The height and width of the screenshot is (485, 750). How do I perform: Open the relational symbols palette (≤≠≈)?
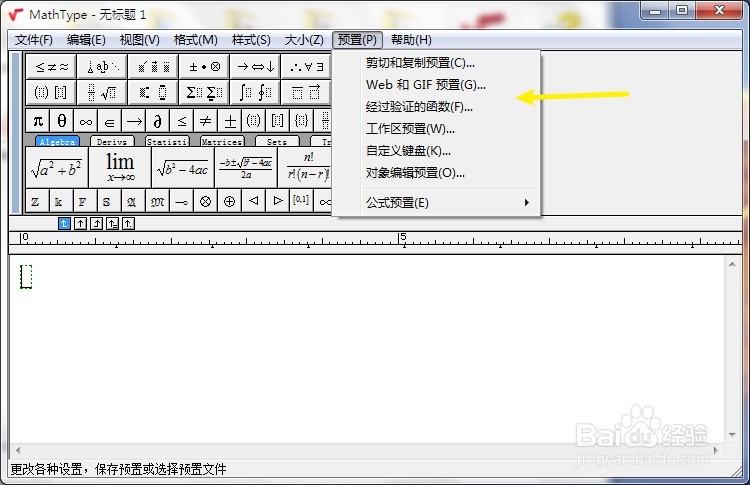[x=51, y=66]
